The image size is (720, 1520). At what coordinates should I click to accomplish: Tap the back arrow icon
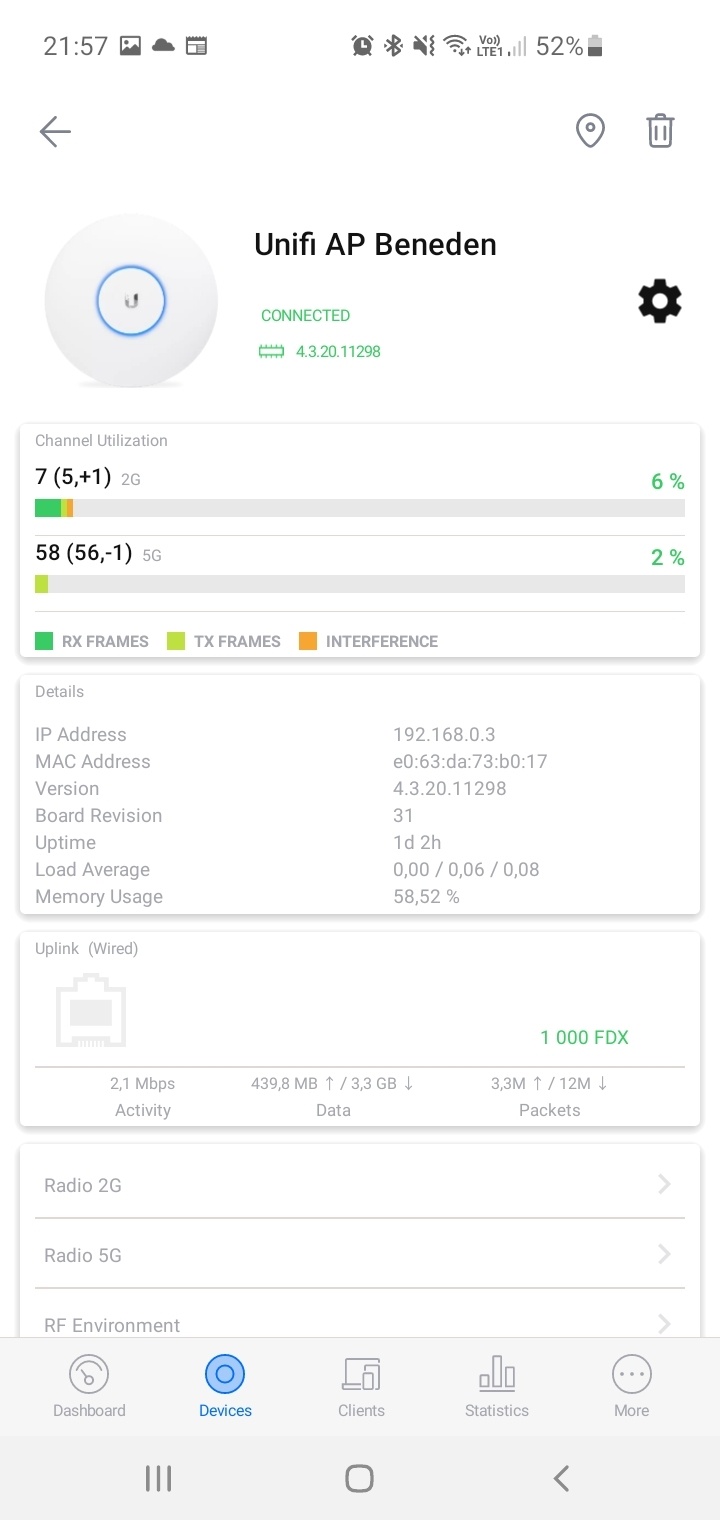click(x=55, y=131)
